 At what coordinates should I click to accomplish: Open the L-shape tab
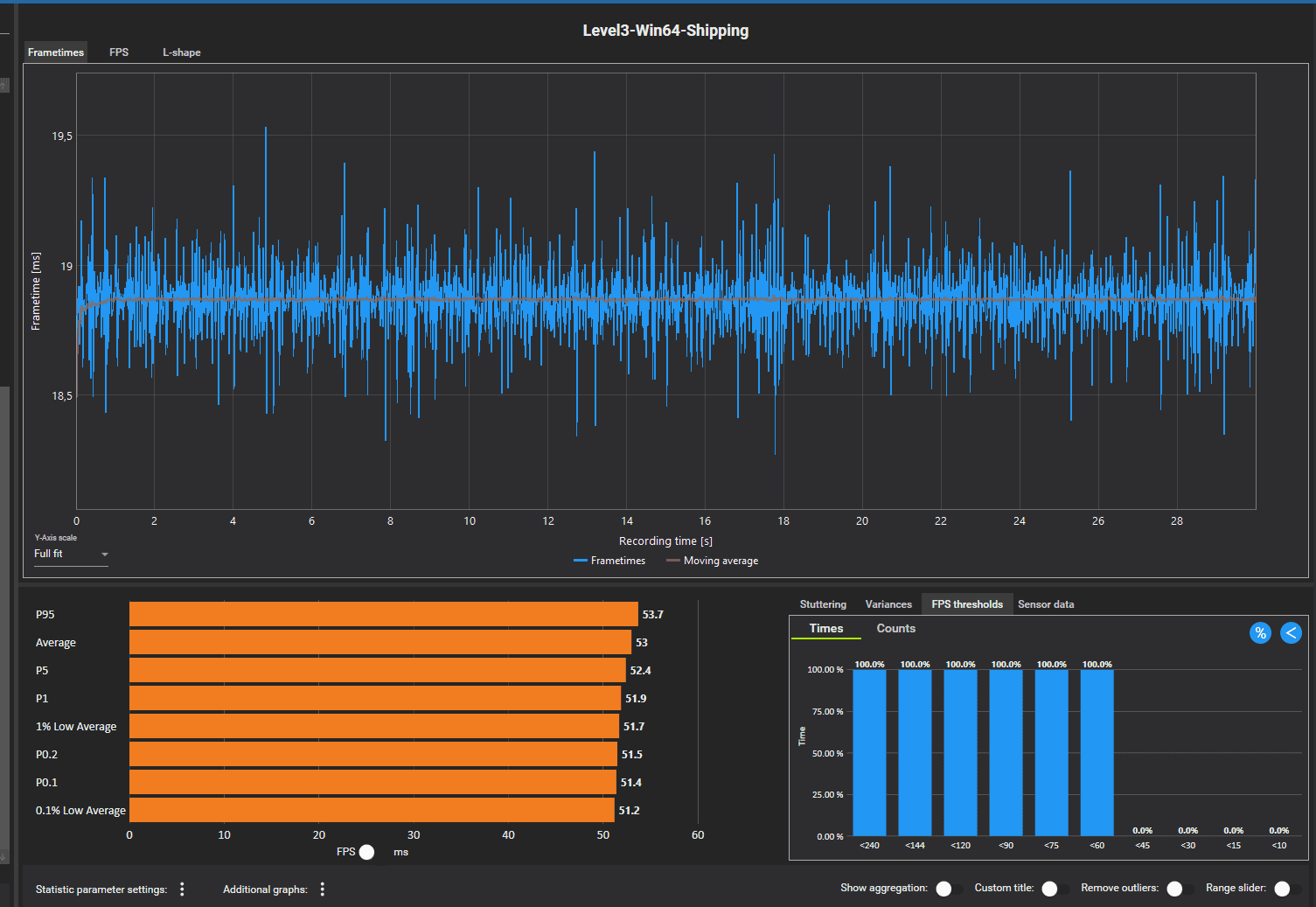click(x=182, y=52)
